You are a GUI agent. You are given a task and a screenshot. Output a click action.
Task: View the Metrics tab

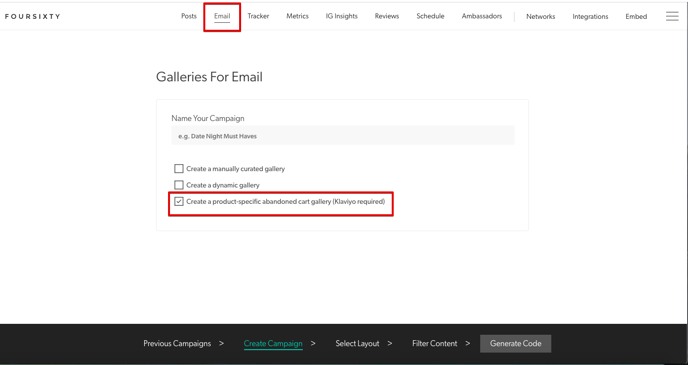pos(297,16)
